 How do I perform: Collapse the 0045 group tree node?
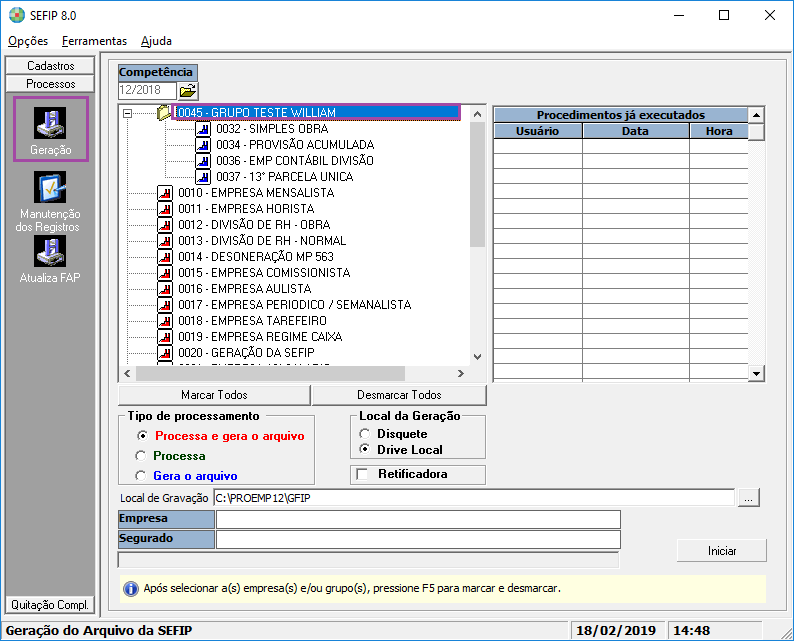(128, 113)
